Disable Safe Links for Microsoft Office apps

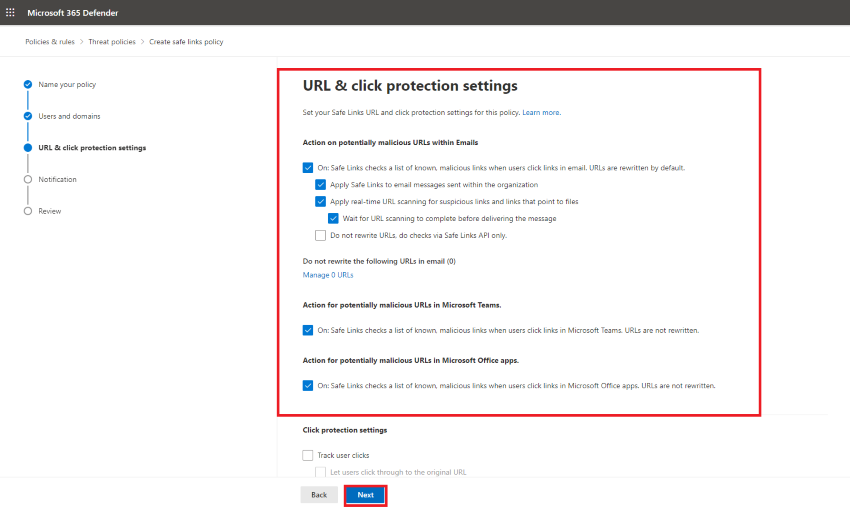[308, 385]
